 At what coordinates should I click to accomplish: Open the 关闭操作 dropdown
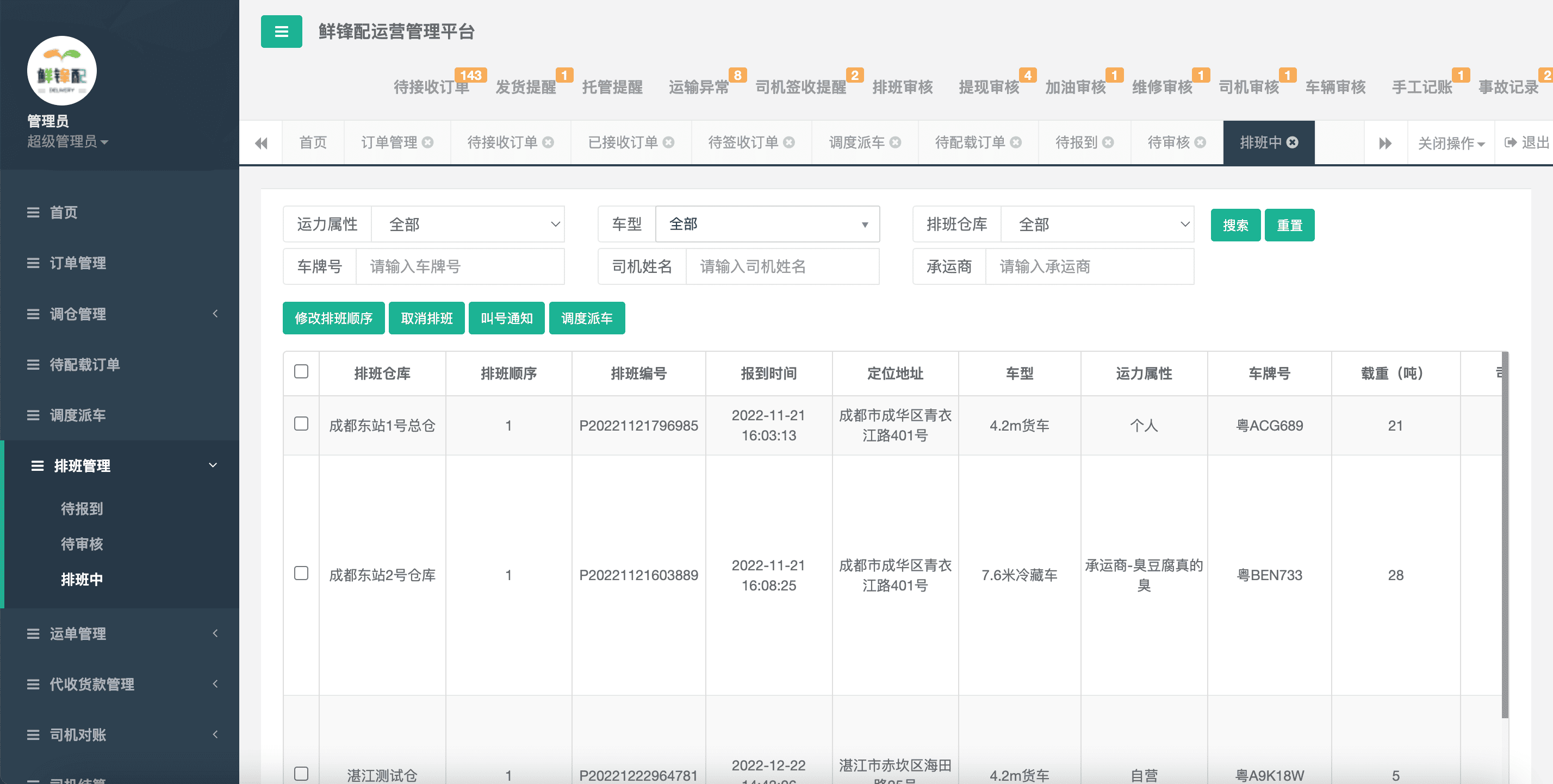(1451, 143)
